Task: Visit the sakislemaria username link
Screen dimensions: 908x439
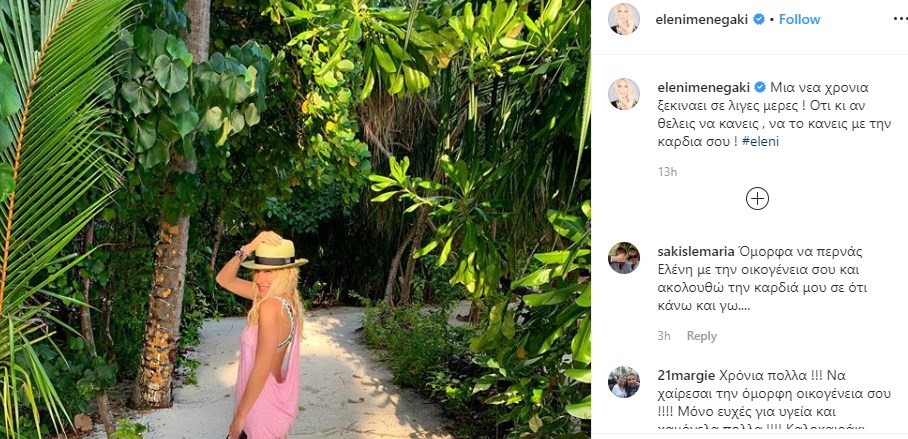Action: tap(697, 250)
